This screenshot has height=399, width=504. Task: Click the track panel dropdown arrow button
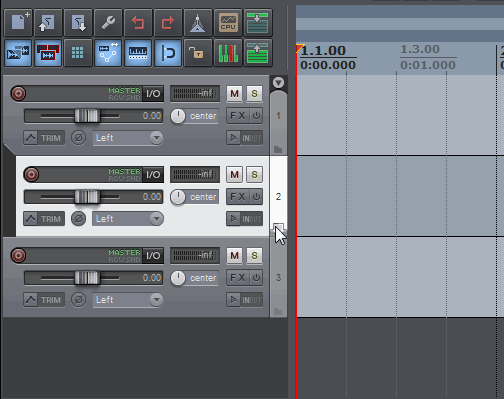278,82
